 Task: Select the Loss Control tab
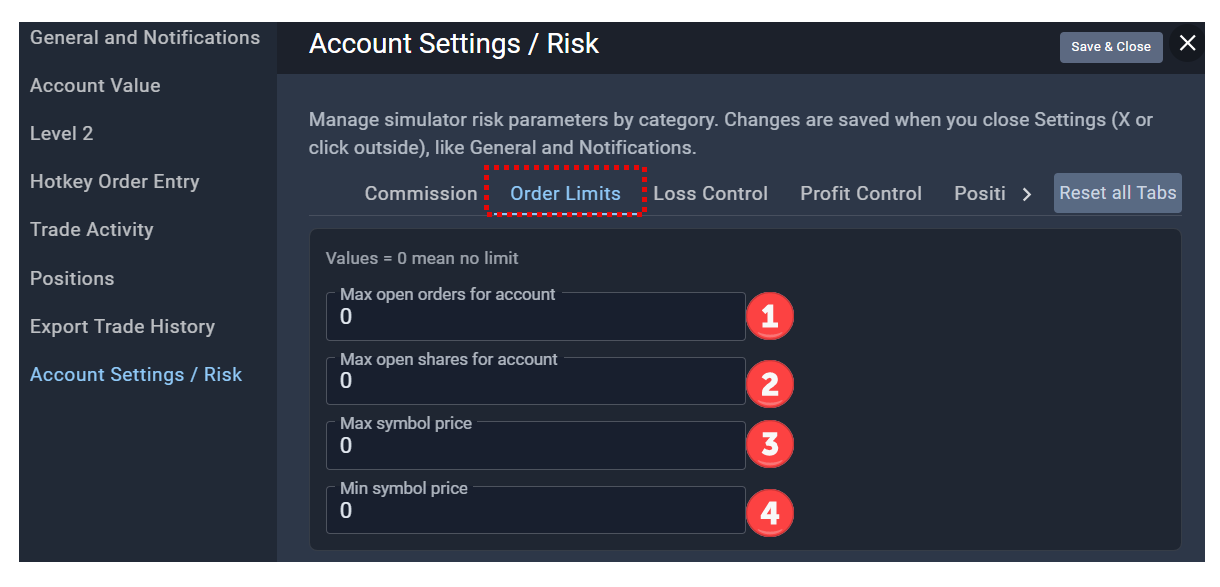[x=710, y=193]
